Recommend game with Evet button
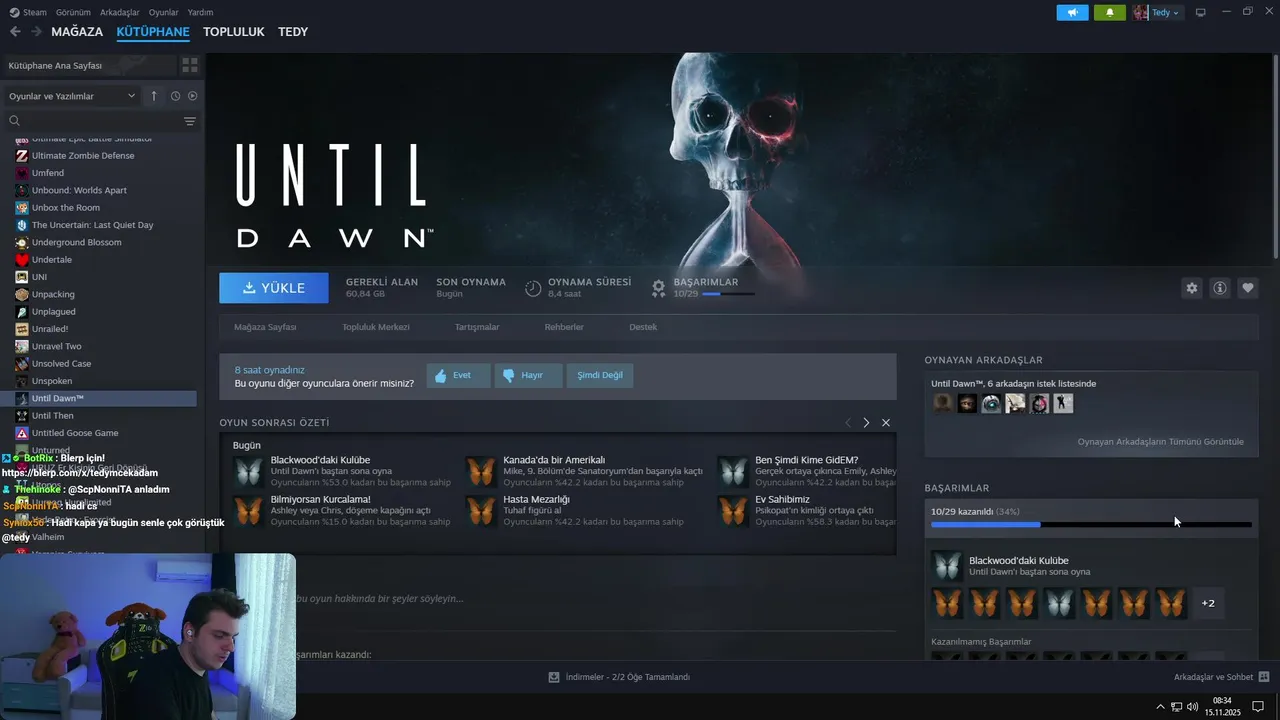Screen dimensions: 1280x720 (x=459, y=375)
